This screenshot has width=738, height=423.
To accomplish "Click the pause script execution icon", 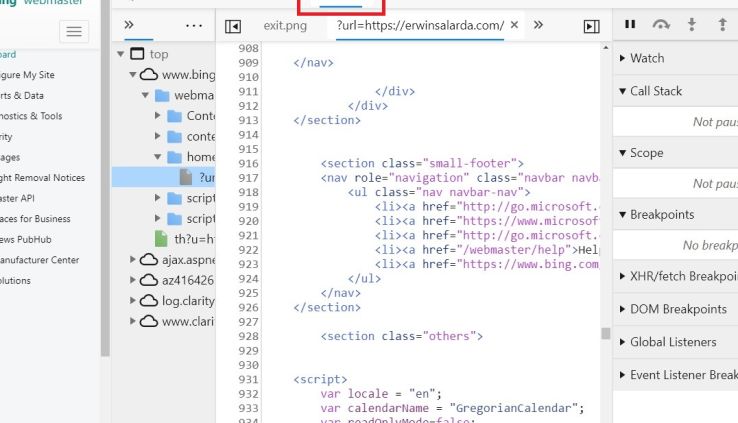I will click(630, 25).
